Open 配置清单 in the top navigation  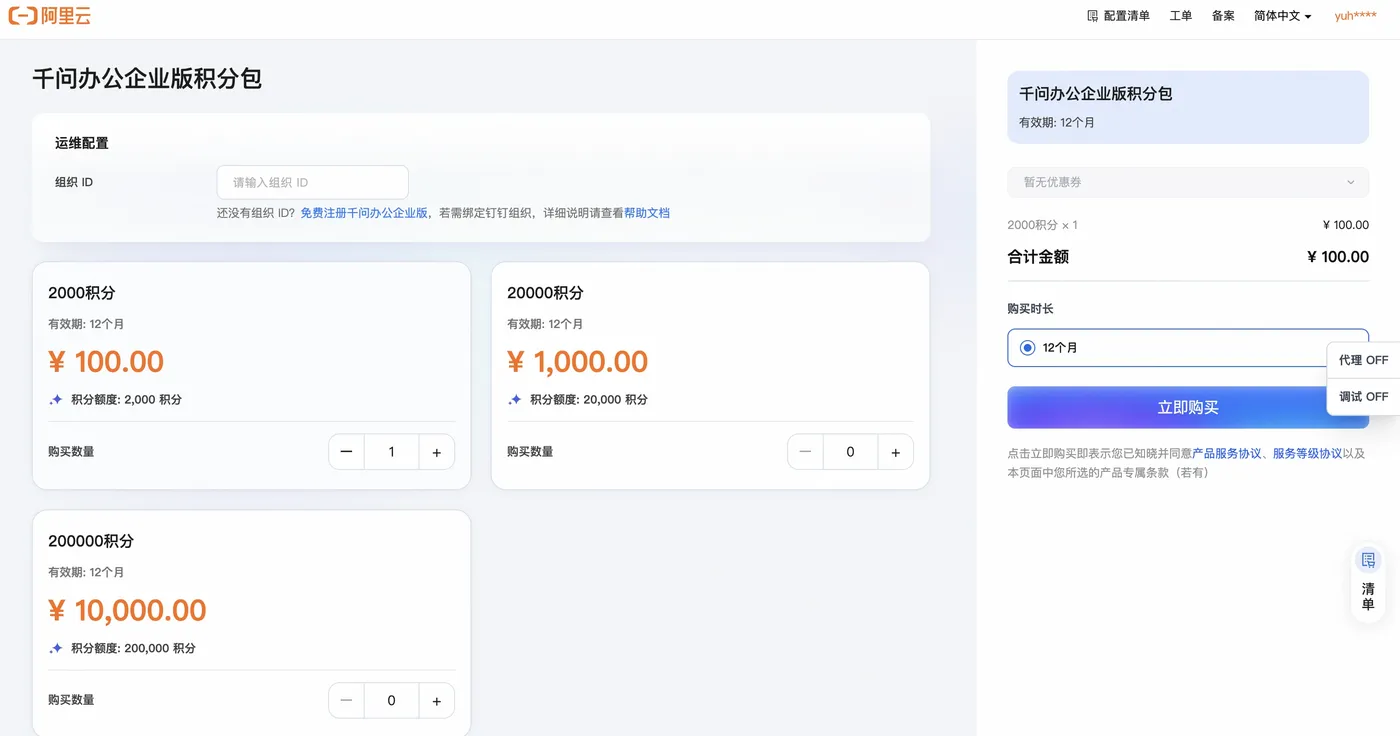[x=1118, y=16]
